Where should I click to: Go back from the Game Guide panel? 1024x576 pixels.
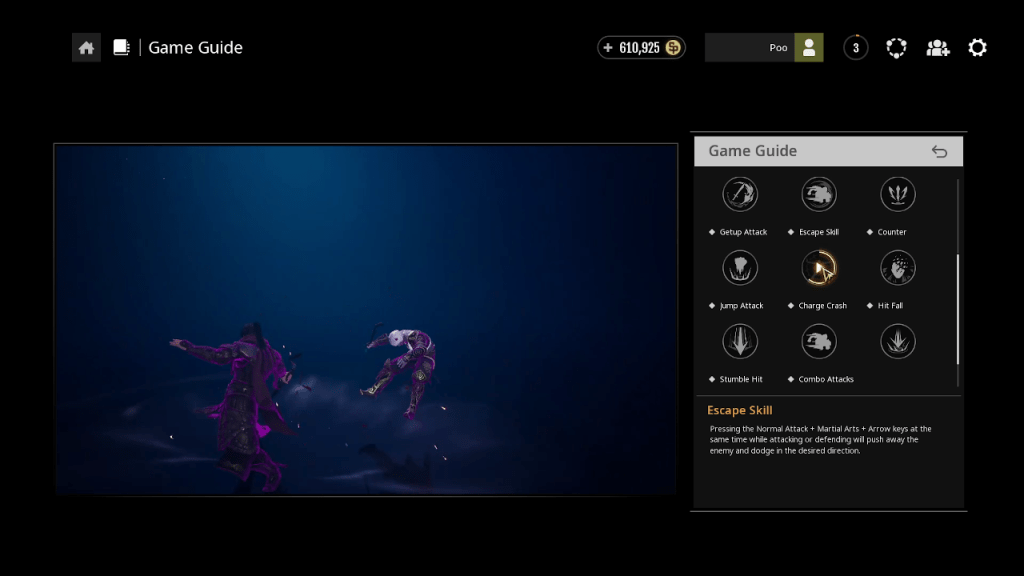pos(939,152)
